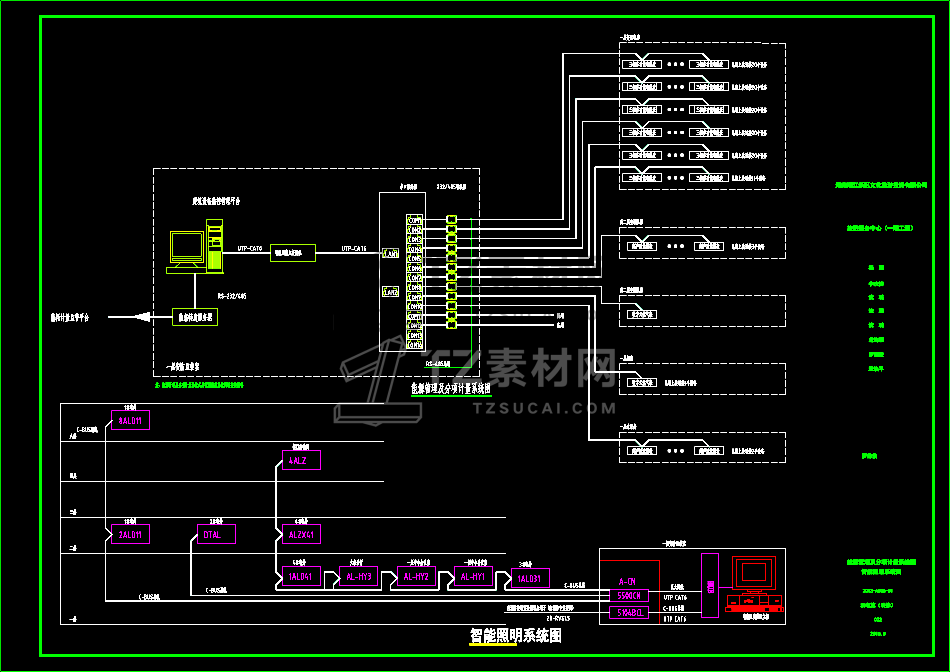Viewport: 950px width, 672px height.
Task: Click the yellow box between UTP-CAT6 lines
Action: point(293,253)
